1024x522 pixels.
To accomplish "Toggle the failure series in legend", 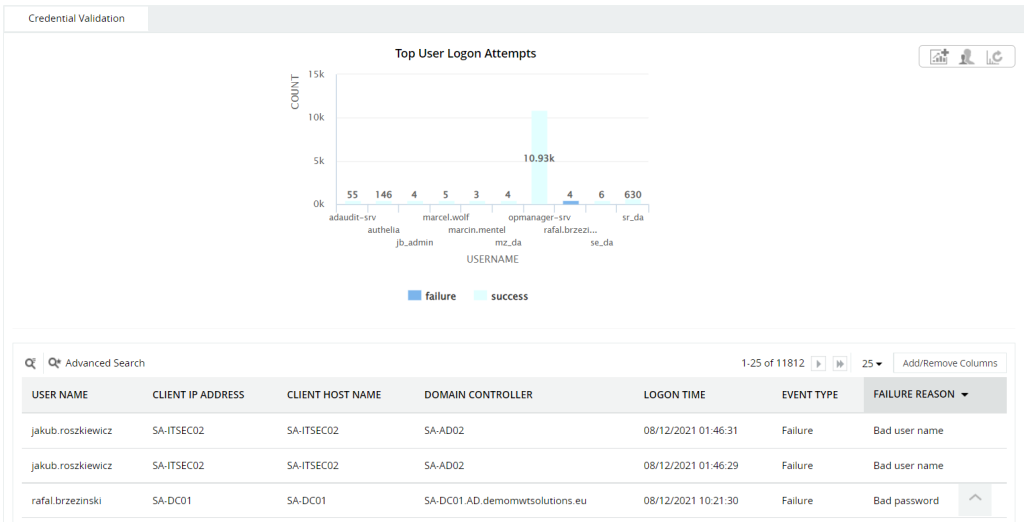I will pyautogui.click(x=431, y=296).
